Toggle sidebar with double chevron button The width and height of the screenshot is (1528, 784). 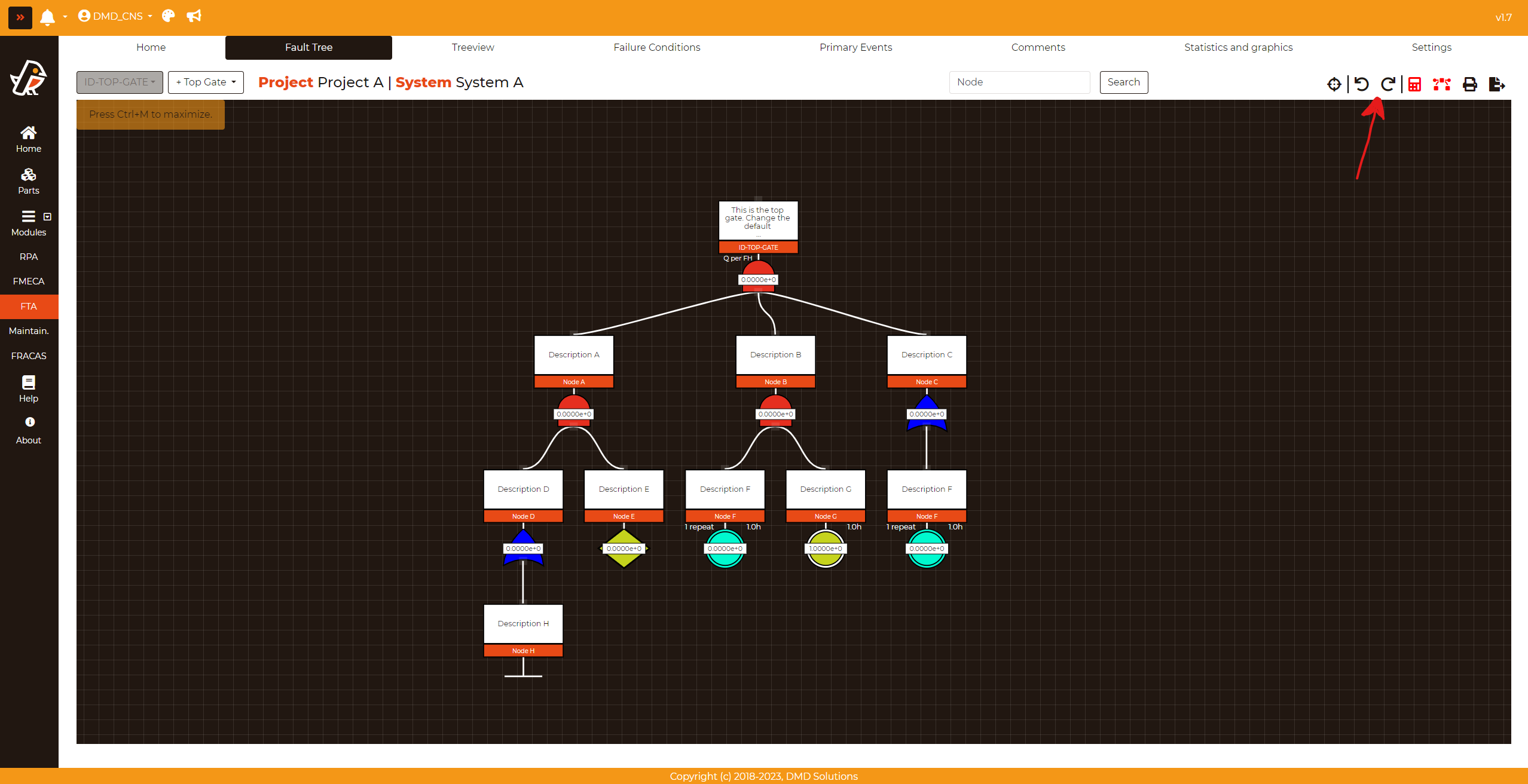coord(20,17)
